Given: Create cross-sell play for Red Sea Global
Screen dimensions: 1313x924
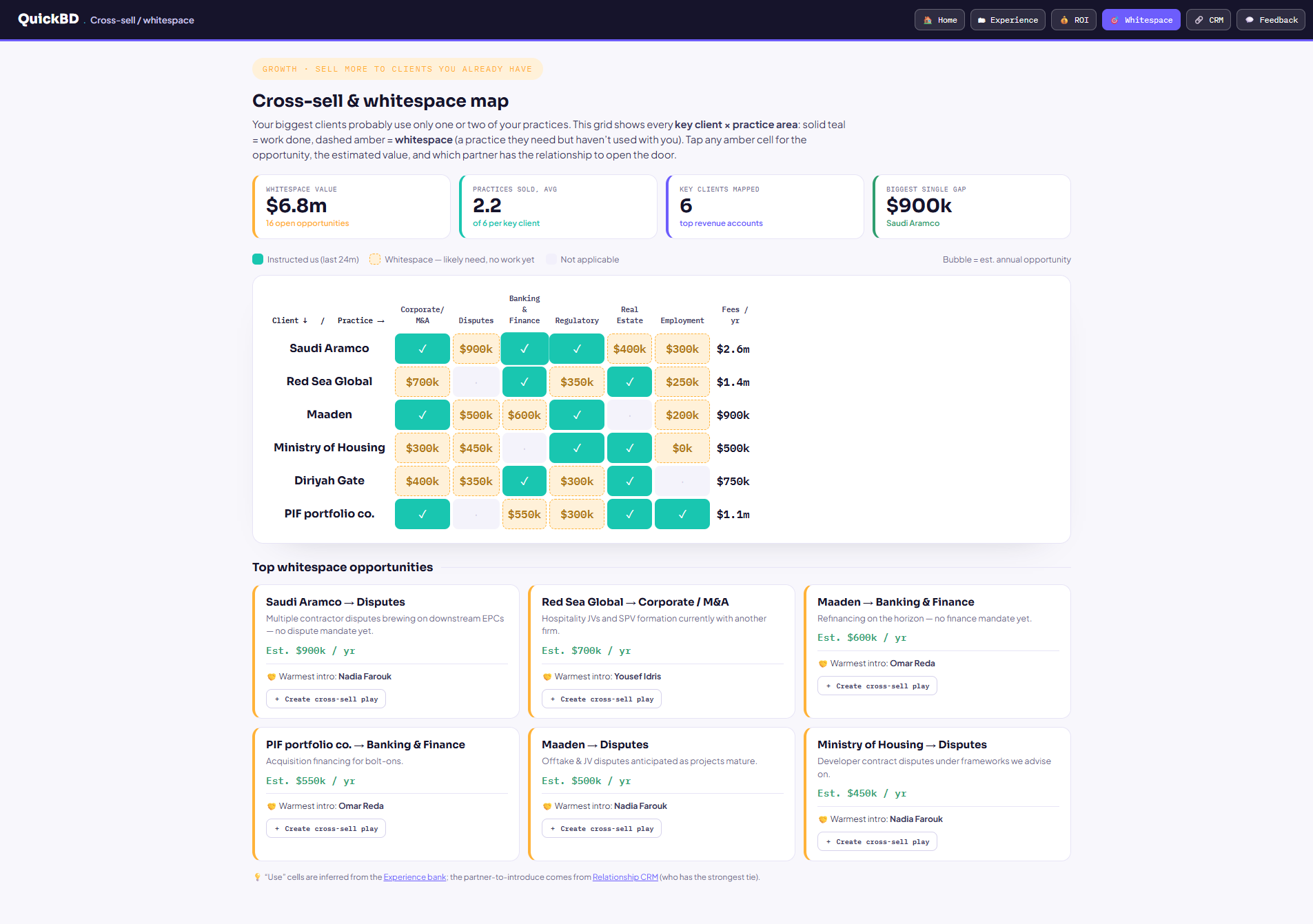Looking at the screenshot, I should pyautogui.click(x=602, y=699).
